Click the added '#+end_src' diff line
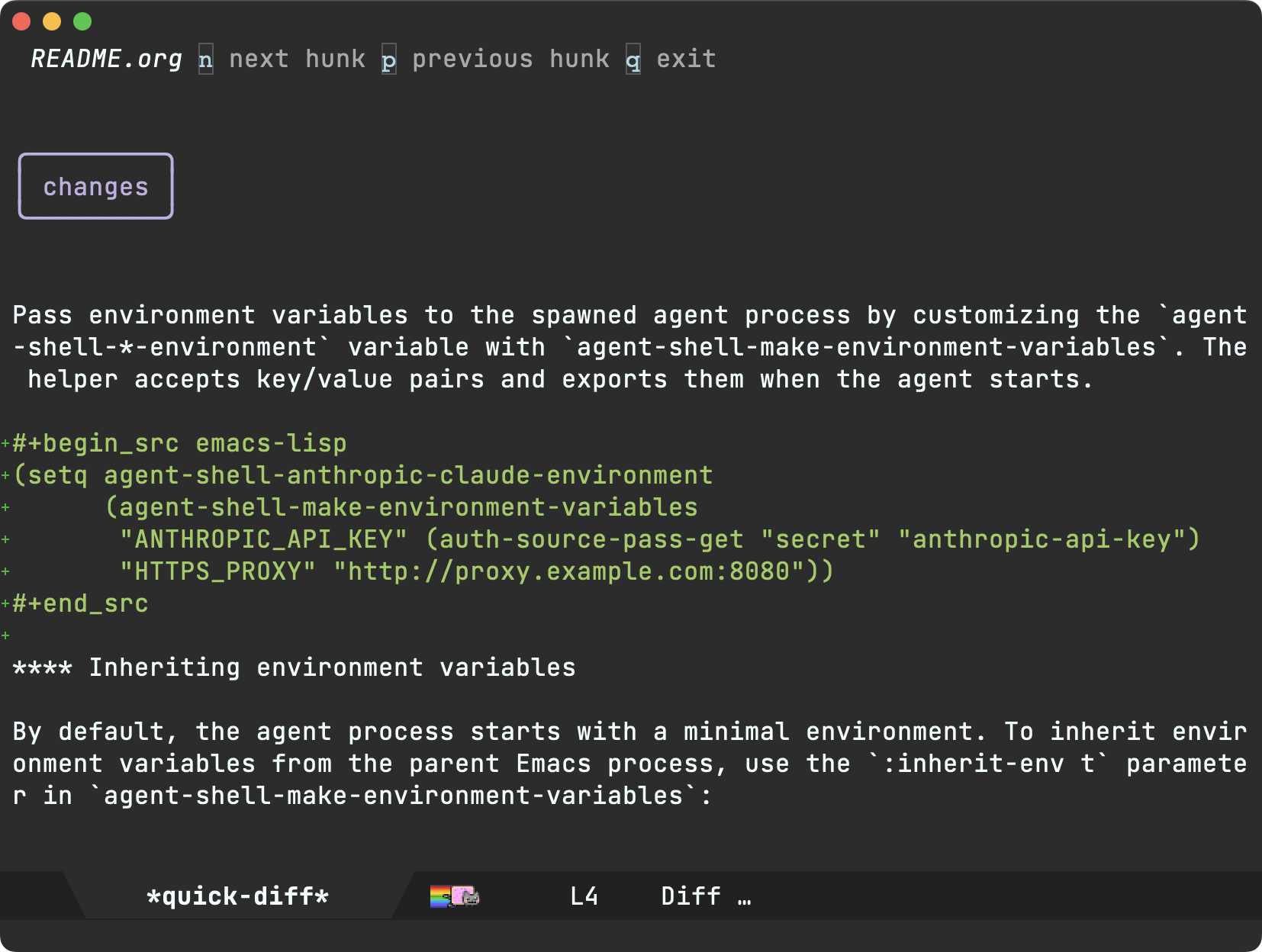The image size is (1262, 952). click(x=80, y=603)
